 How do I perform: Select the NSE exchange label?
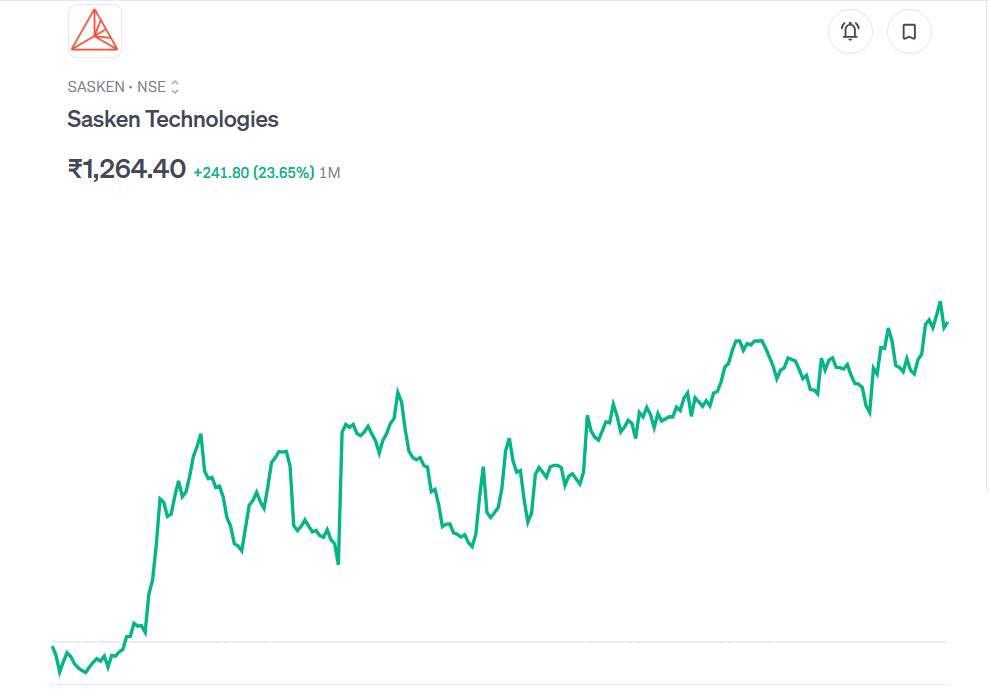(151, 87)
